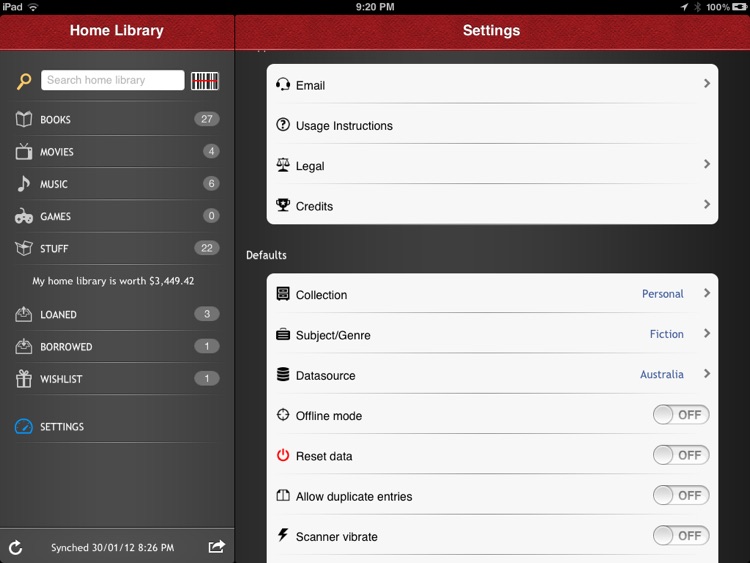Click the Subject/Genre briefcase icon
The height and width of the screenshot is (563, 750).
coord(283,334)
